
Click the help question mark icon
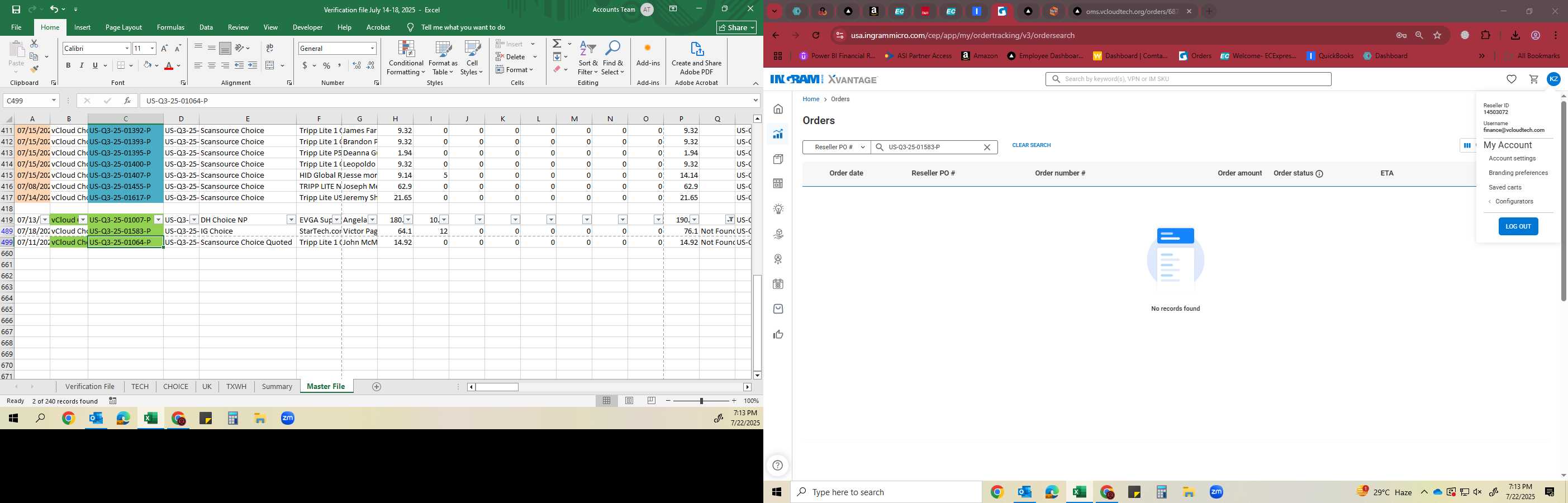[777, 466]
